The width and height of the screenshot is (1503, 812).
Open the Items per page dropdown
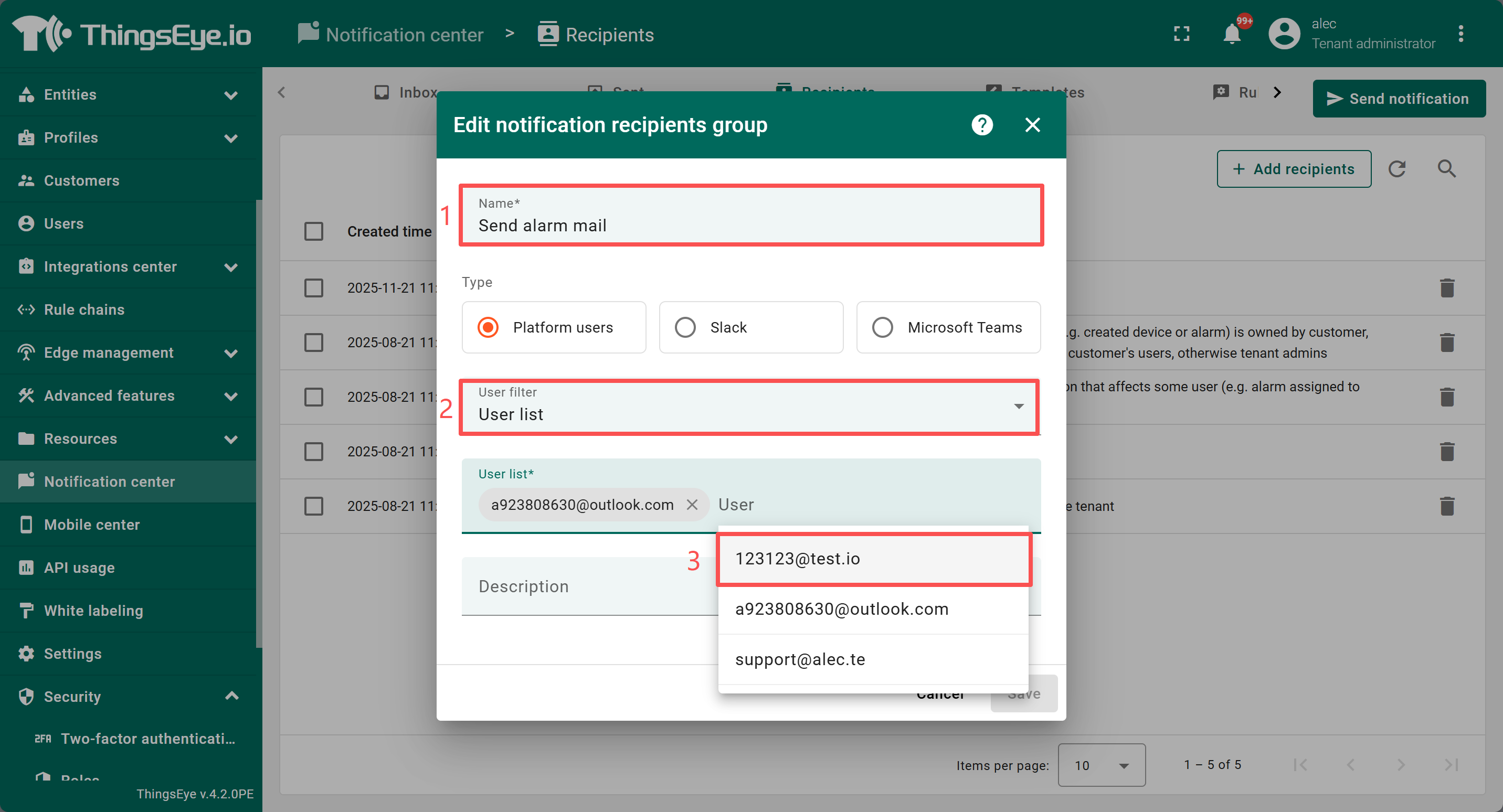click(x=1101, y=765)
